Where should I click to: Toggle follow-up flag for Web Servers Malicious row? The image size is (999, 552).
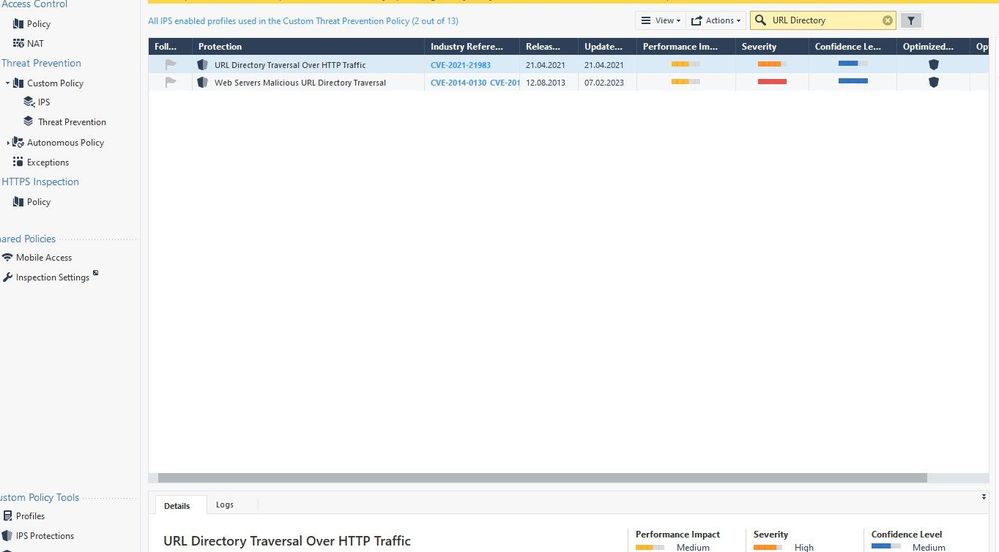171,83
